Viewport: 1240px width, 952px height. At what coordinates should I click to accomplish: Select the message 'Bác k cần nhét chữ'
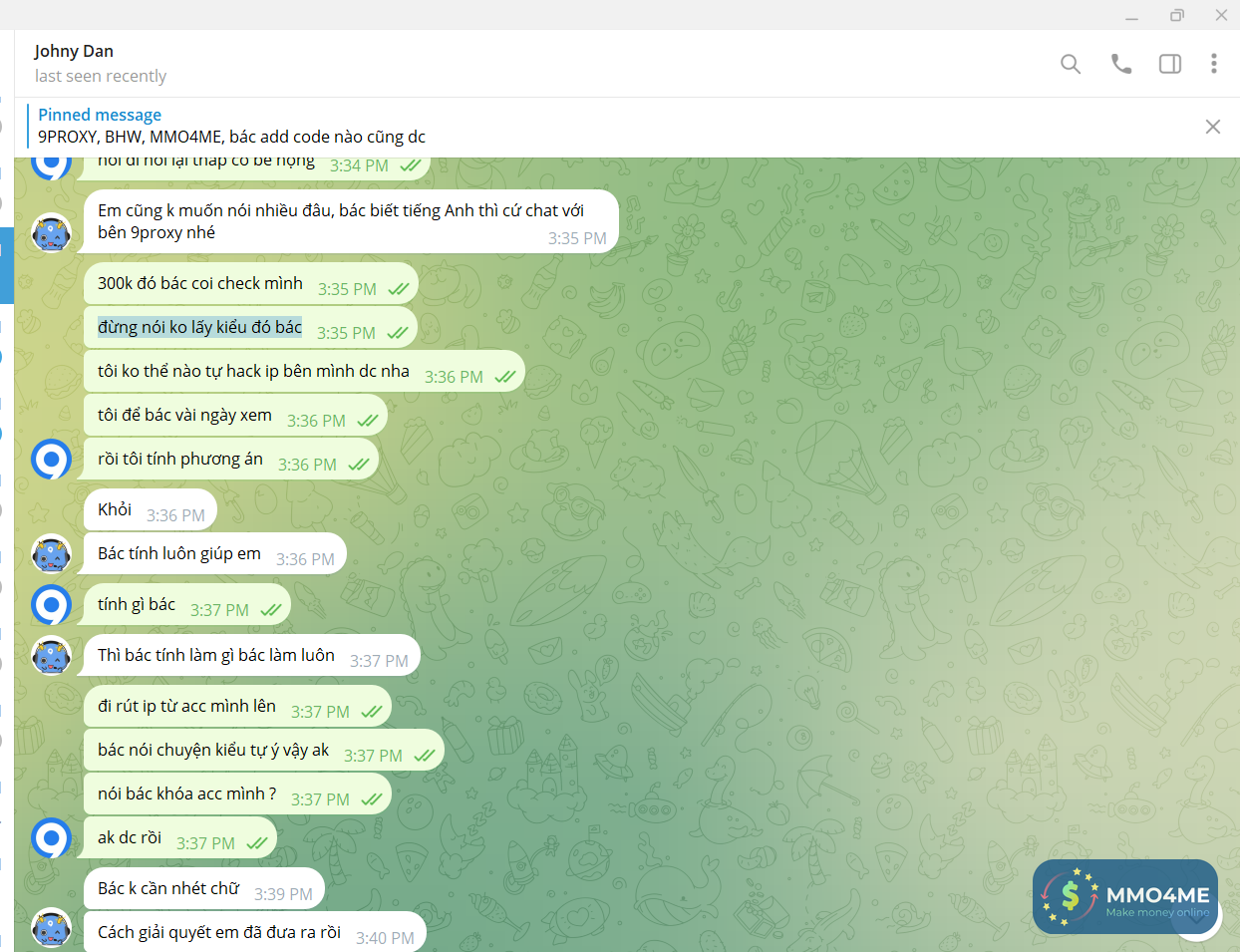tap(204, 888)
